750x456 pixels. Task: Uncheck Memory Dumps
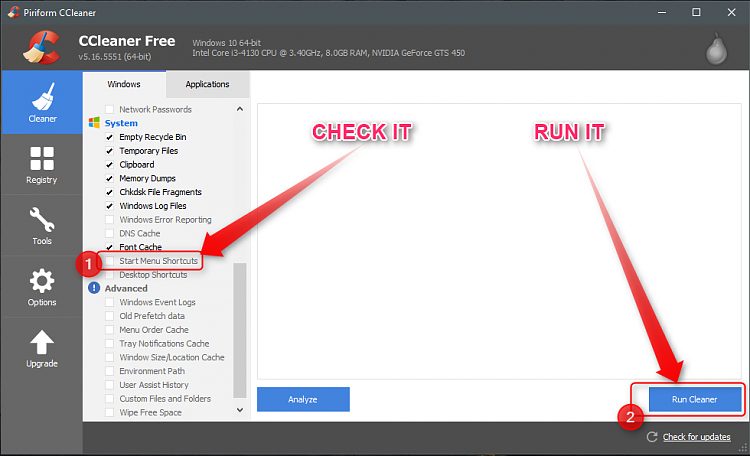coord(110,178)
